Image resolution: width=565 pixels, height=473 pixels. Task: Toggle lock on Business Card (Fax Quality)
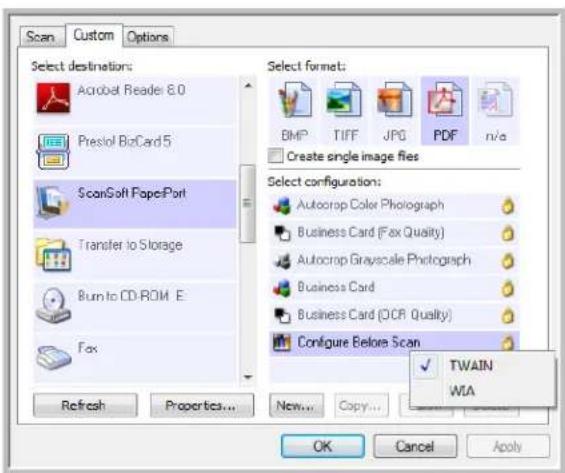coord(508,233)
